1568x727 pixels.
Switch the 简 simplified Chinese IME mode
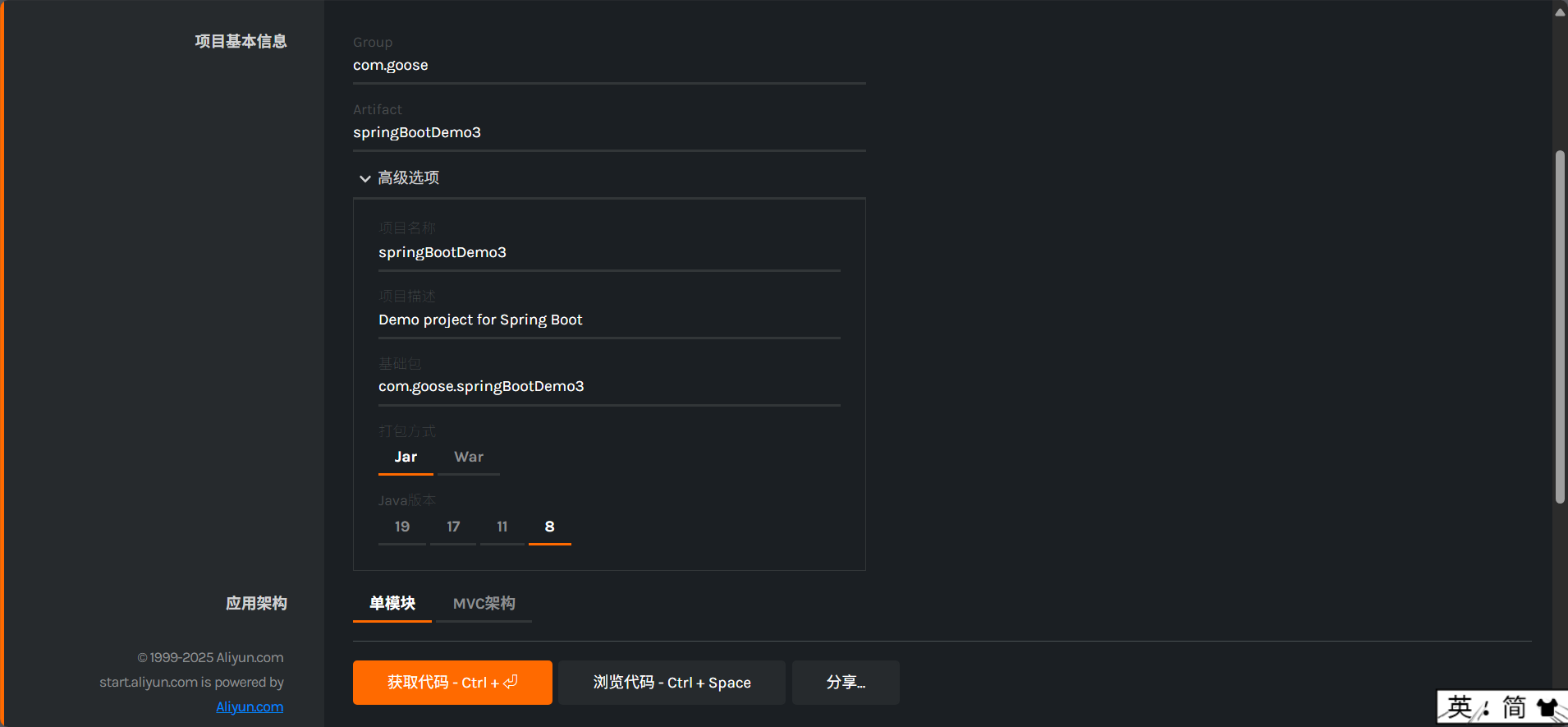pos(1514,707)
